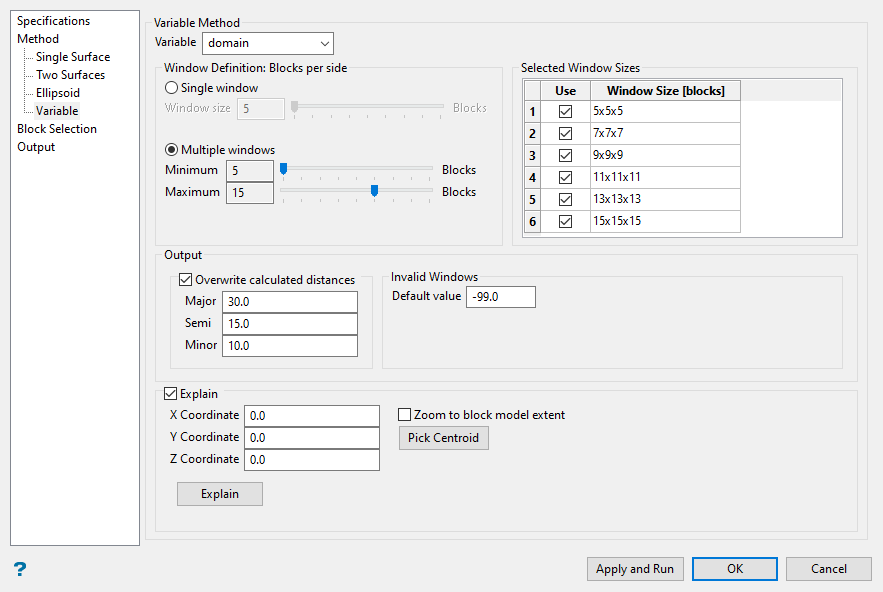Open the Specifications section
Viewport: 883px width, 592px height.
(53, 21)
